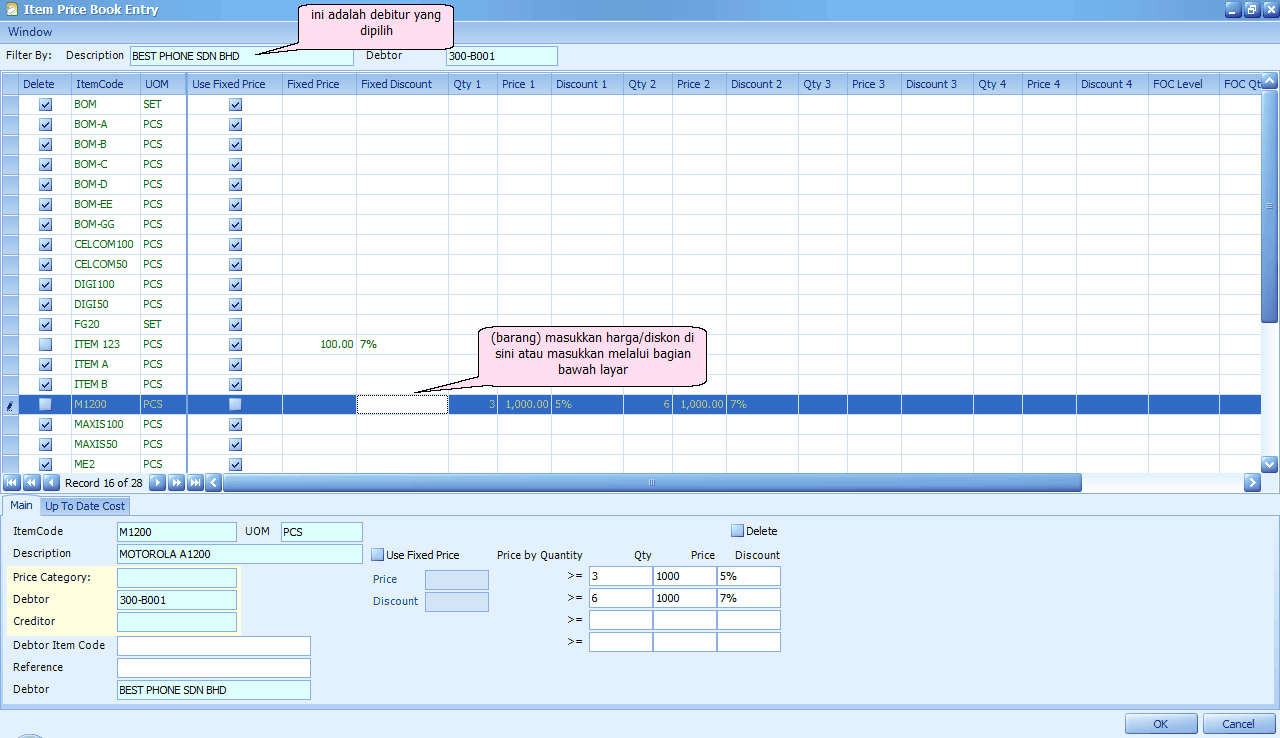Image resolution: width=1280 pixels, height=738 pixels.
Task: Select the ME2 item code cell
Action: 105,464
